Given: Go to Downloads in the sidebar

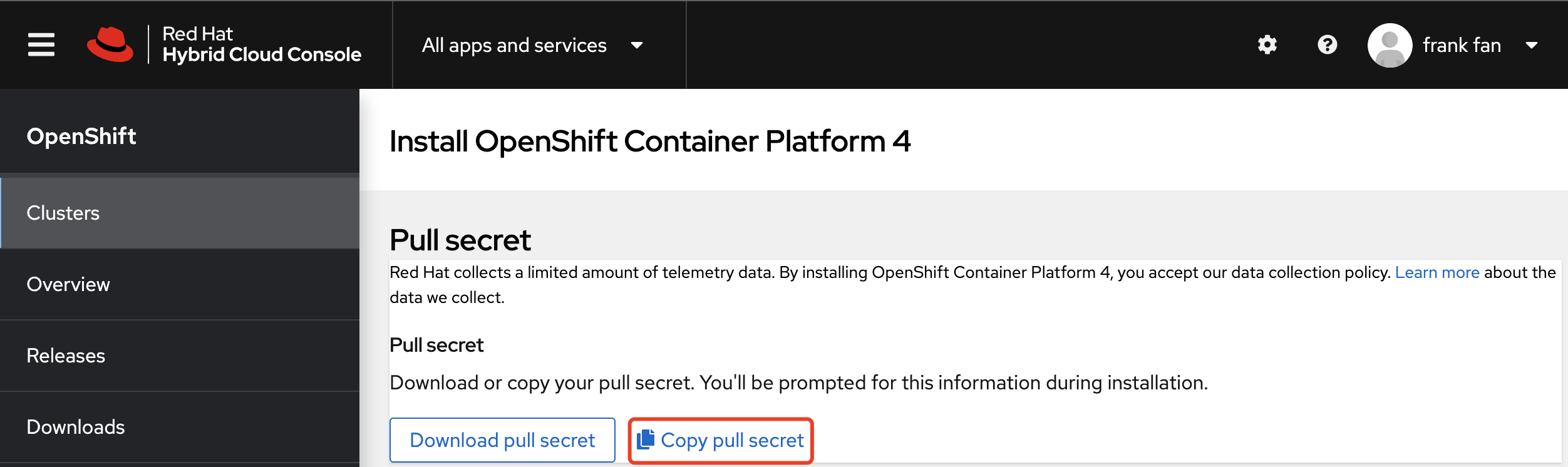Looking at the screenshot, I should click(x=75, y=426).
